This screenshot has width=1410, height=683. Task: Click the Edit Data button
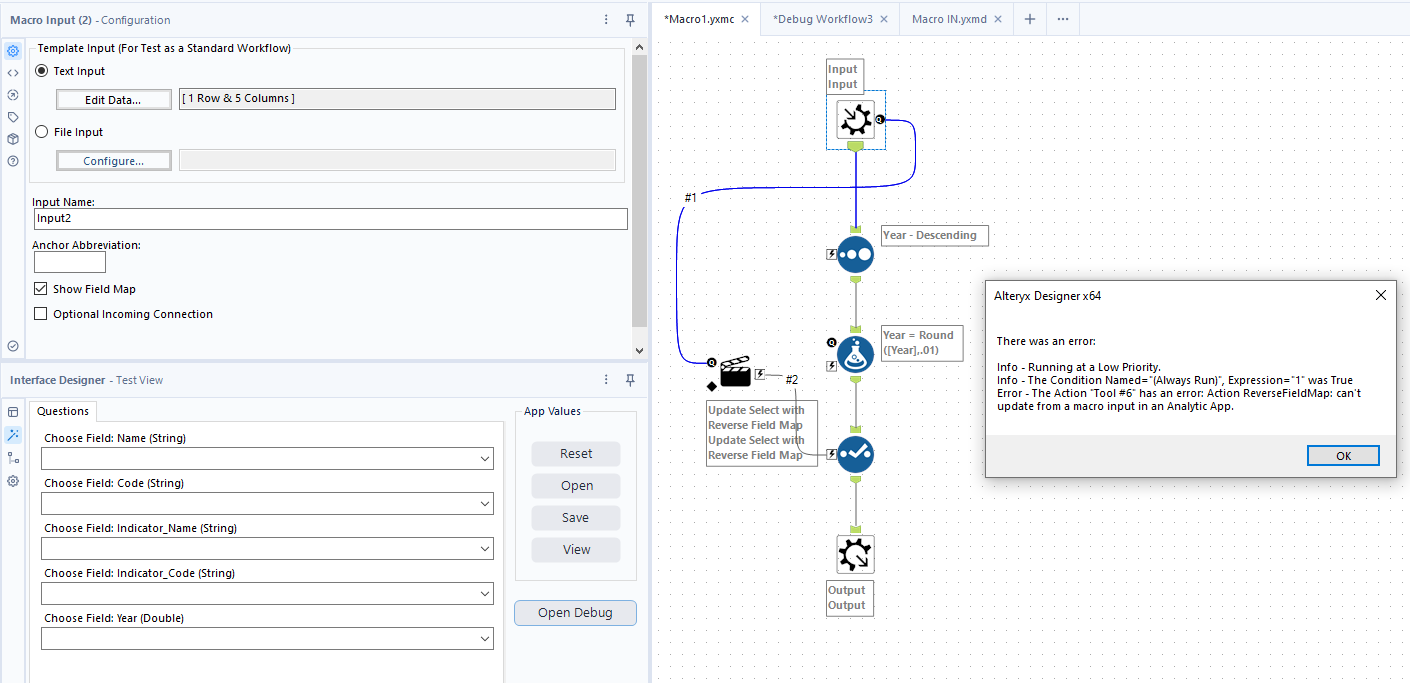[x=113, y=98]
